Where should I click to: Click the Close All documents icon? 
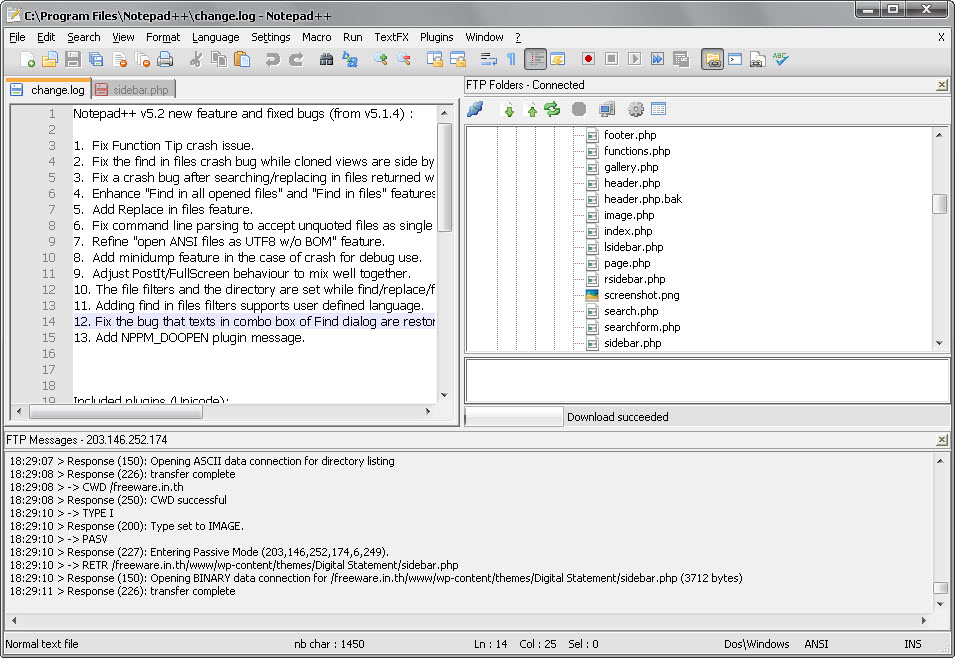142,59
